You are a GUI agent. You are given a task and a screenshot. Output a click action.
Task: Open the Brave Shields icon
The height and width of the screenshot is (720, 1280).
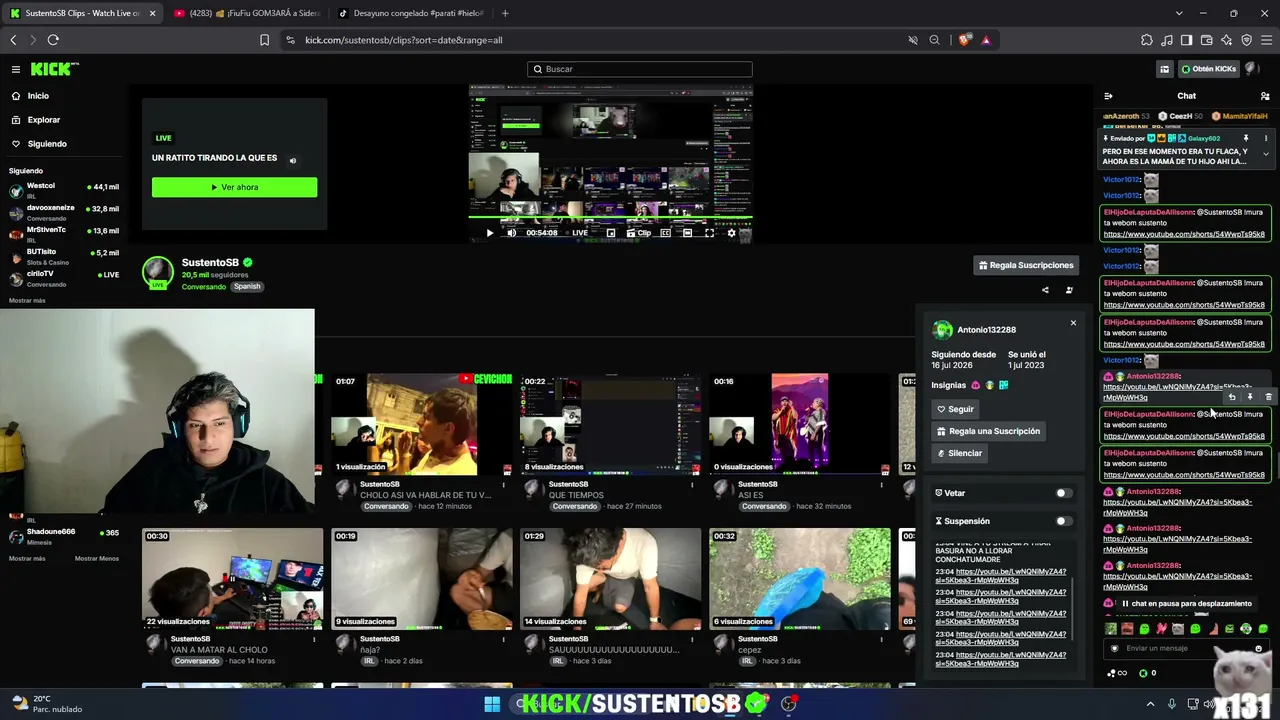[x=964, y=40]
